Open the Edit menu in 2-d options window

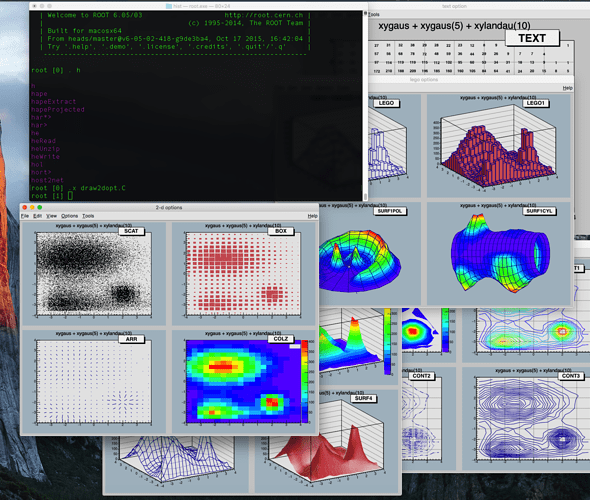point(37,216)
